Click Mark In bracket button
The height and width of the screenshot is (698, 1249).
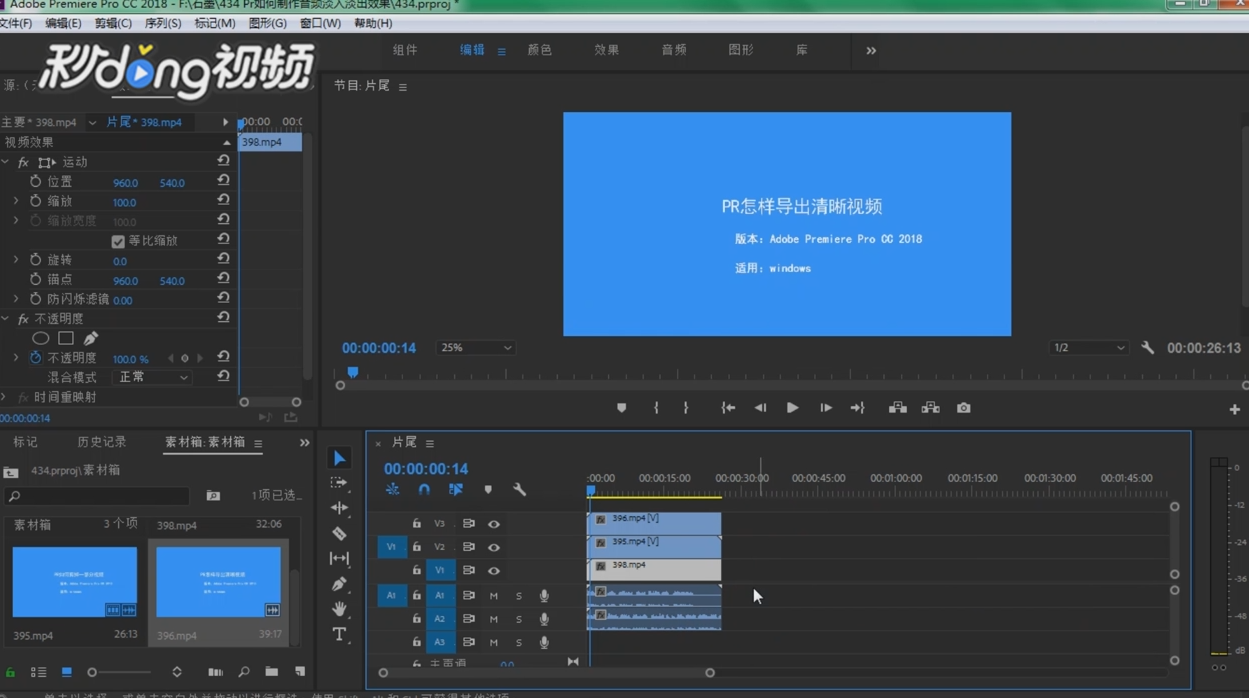click(656, 408)
